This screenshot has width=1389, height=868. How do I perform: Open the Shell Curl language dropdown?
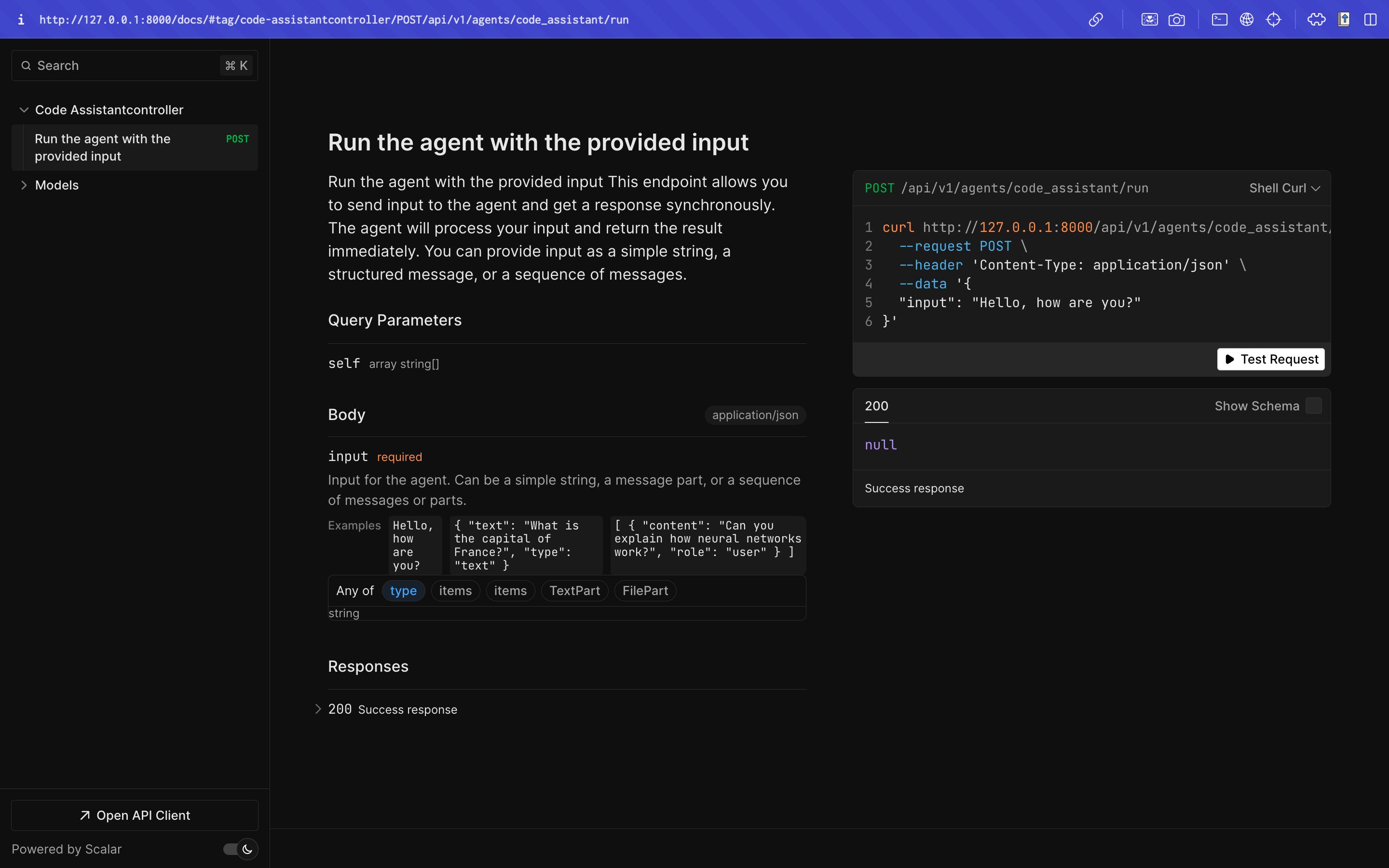[1284, 188]
